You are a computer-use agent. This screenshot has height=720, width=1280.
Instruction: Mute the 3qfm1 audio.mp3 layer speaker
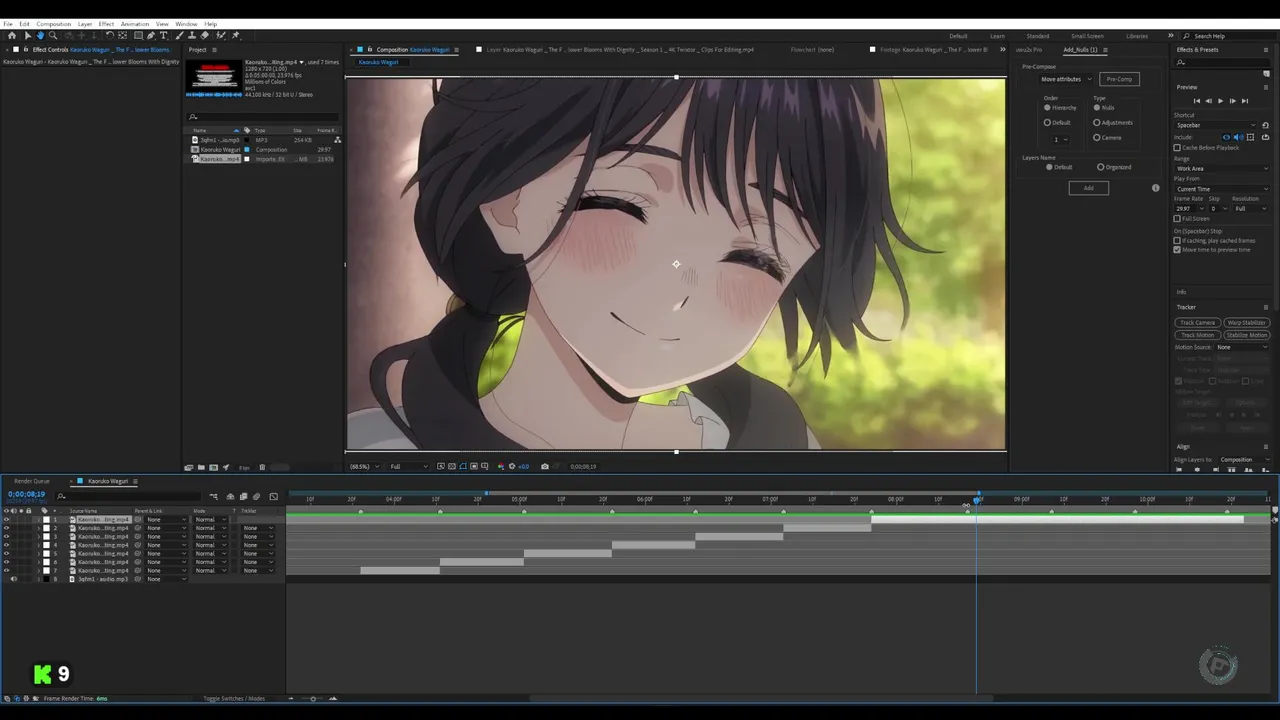(14, 579)
